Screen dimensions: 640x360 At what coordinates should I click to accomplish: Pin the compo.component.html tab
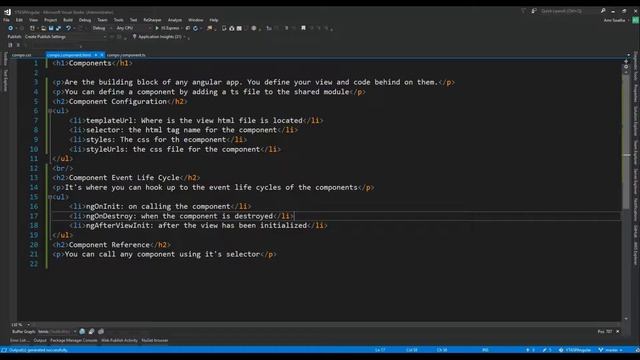coord(96,55)
